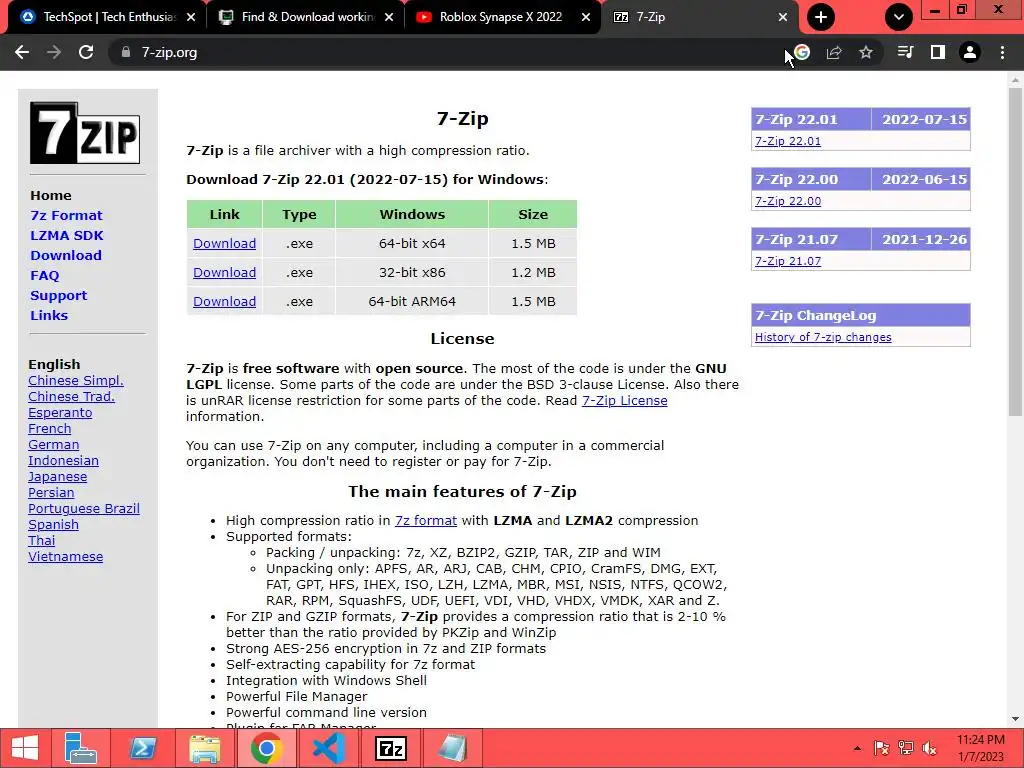
Task: Open the LZMA SDK sidebar link
Action: click(67, 236)
